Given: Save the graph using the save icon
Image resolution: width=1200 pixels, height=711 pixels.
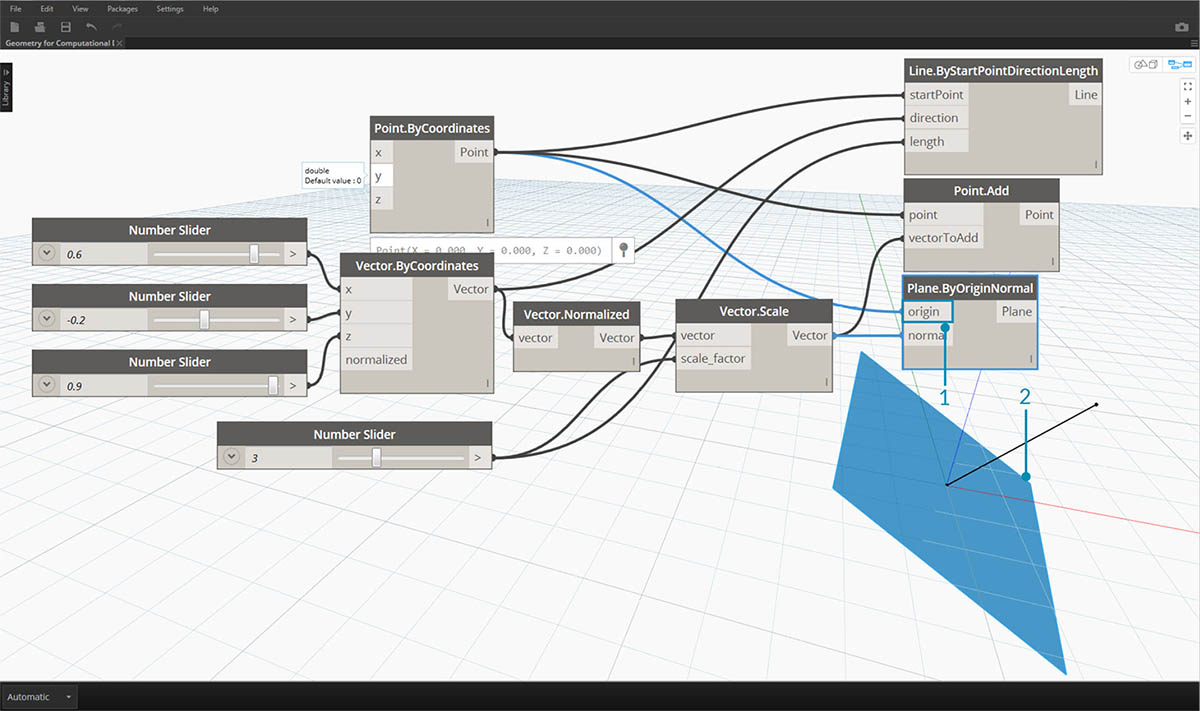Looking at the screenshot, I should [64, 27].
